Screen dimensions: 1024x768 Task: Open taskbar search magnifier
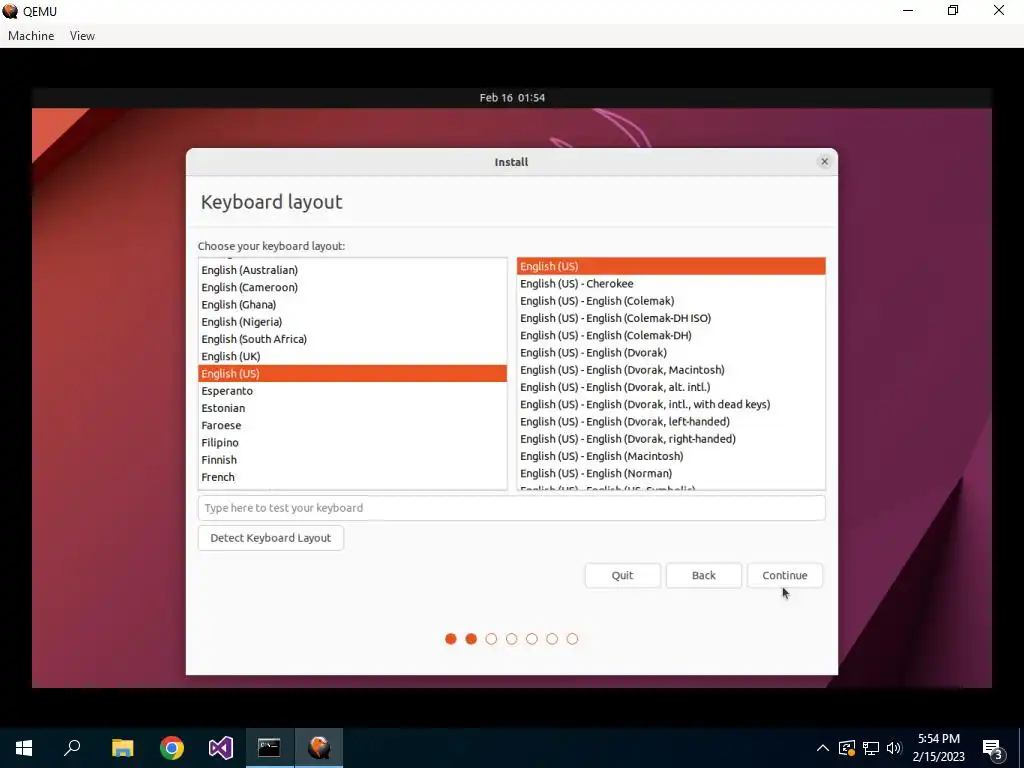tap(72, 748)
